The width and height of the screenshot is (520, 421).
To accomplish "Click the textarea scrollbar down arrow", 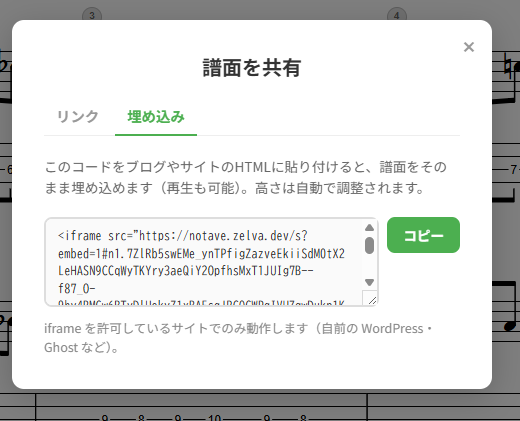I will [x=369, y=282].
